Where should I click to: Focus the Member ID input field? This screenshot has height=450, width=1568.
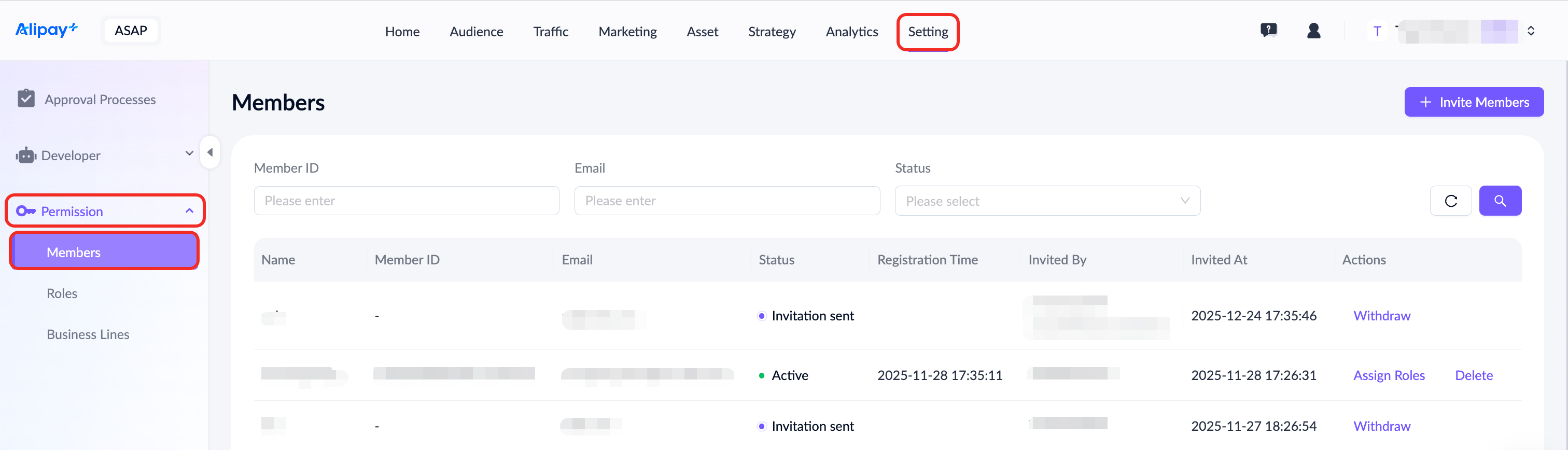tap(406, 200)
